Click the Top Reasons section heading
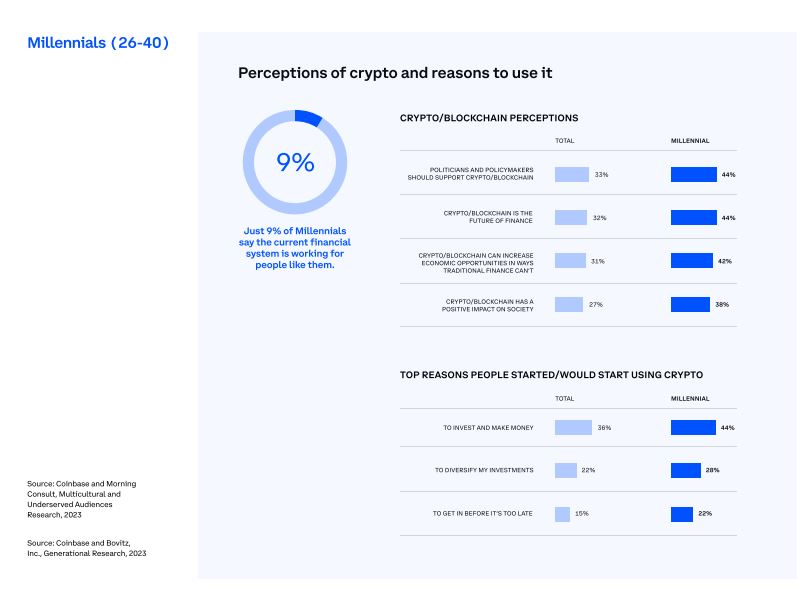This screenshot has width=797, height=604. point(551,375)
